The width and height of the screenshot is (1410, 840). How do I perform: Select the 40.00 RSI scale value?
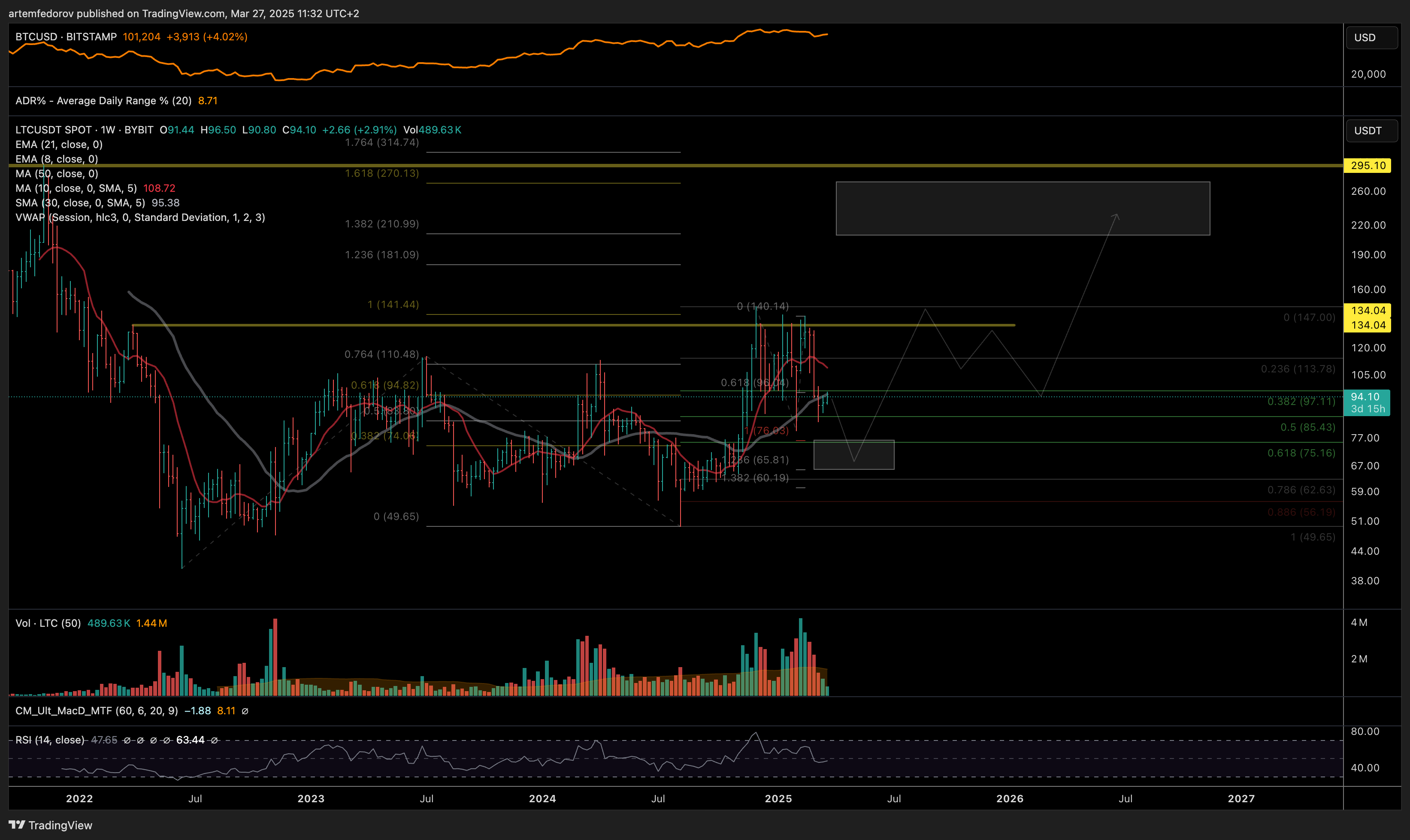[1365, 768]
